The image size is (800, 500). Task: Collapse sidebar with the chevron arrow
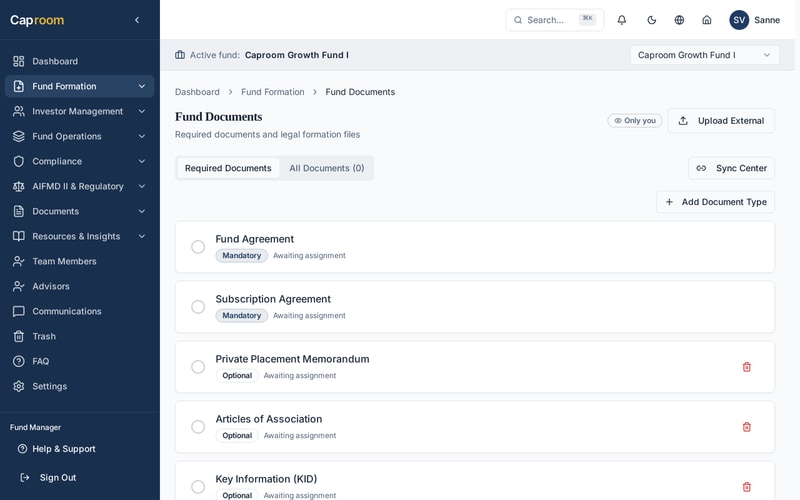tap(137, 20)
